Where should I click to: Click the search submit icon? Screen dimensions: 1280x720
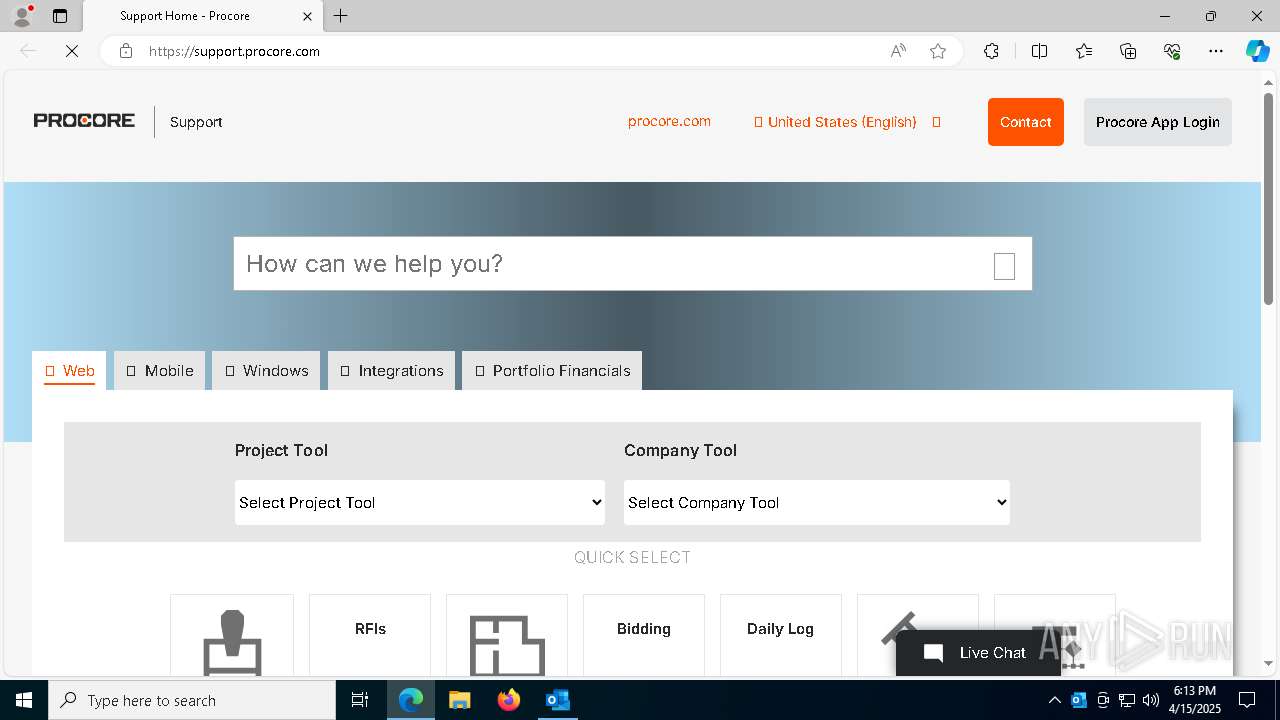[x=1005, y=266]
